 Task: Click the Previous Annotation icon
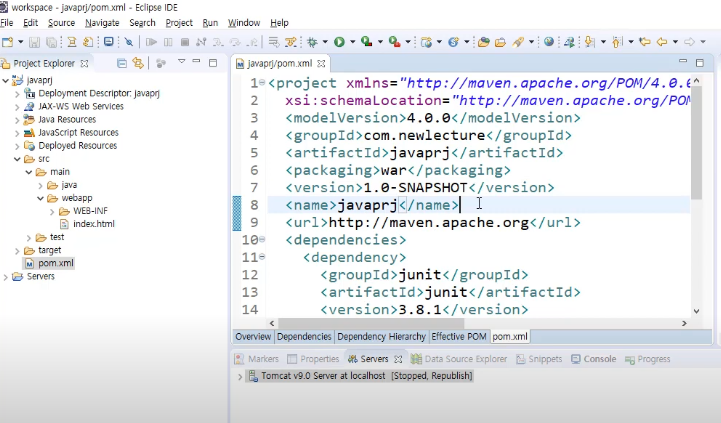click(x=617, y=42)
